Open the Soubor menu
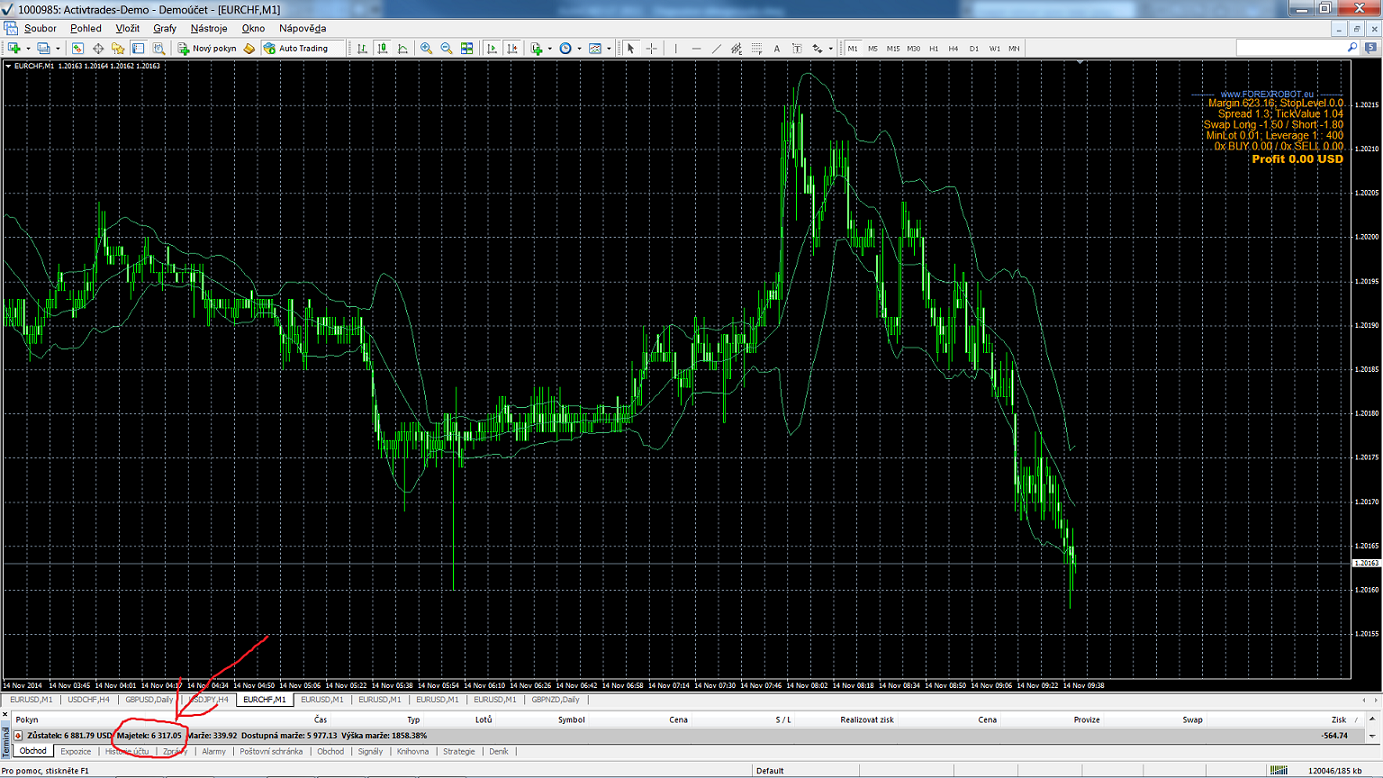The image size is (1383, 778). click(40, 28)
